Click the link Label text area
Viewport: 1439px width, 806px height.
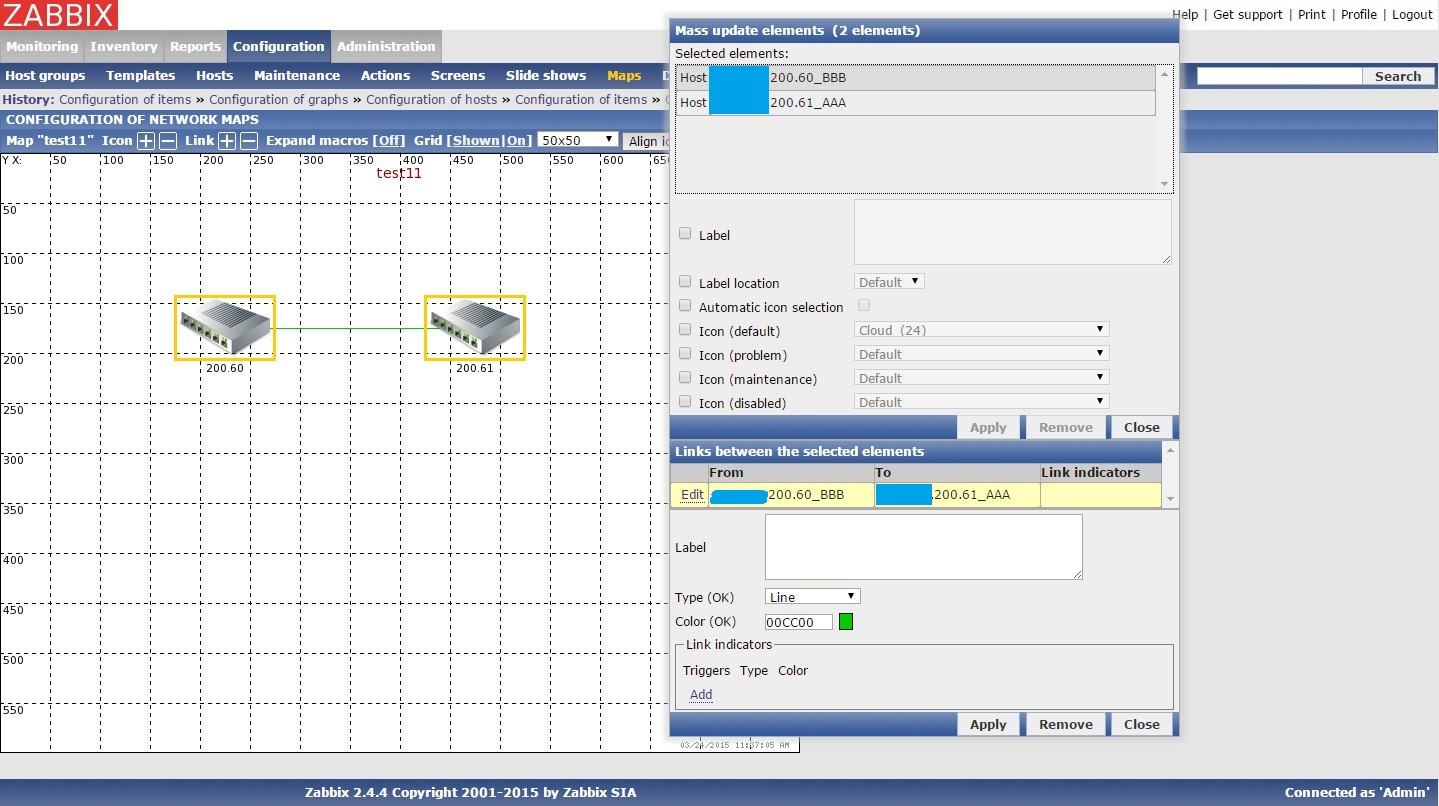pos(924,547)
